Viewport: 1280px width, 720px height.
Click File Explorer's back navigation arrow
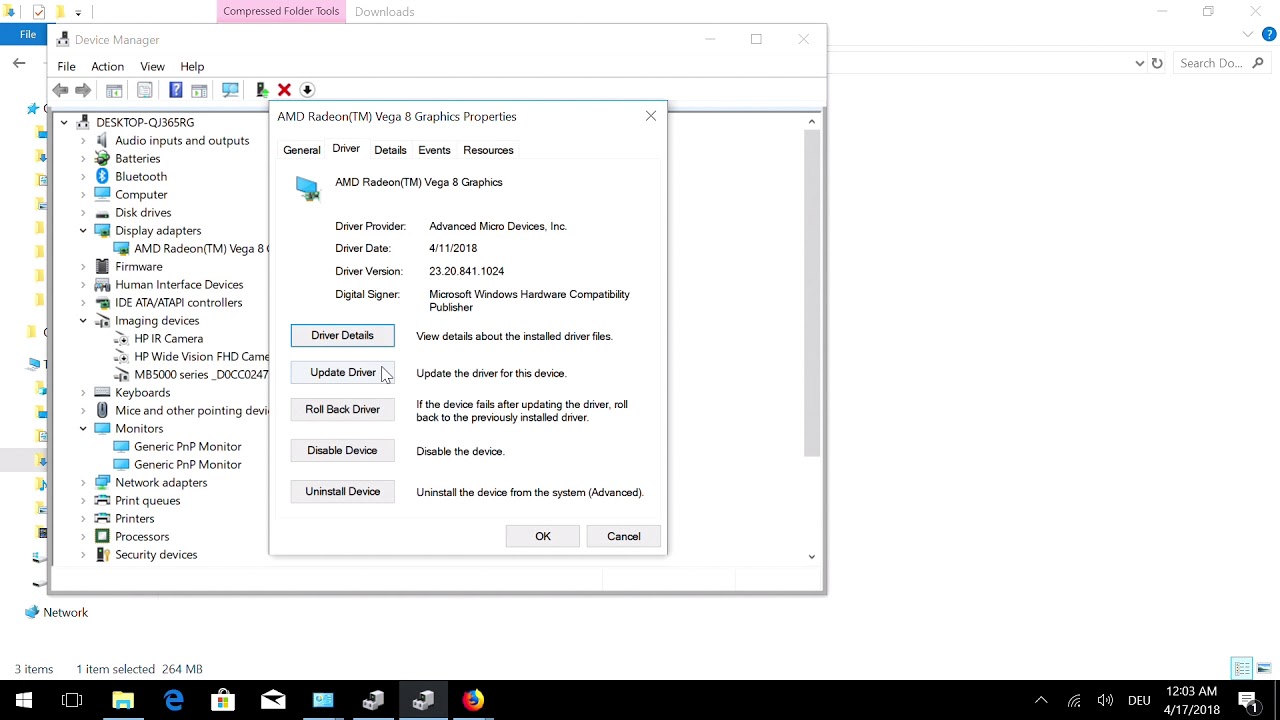(19, 63)
